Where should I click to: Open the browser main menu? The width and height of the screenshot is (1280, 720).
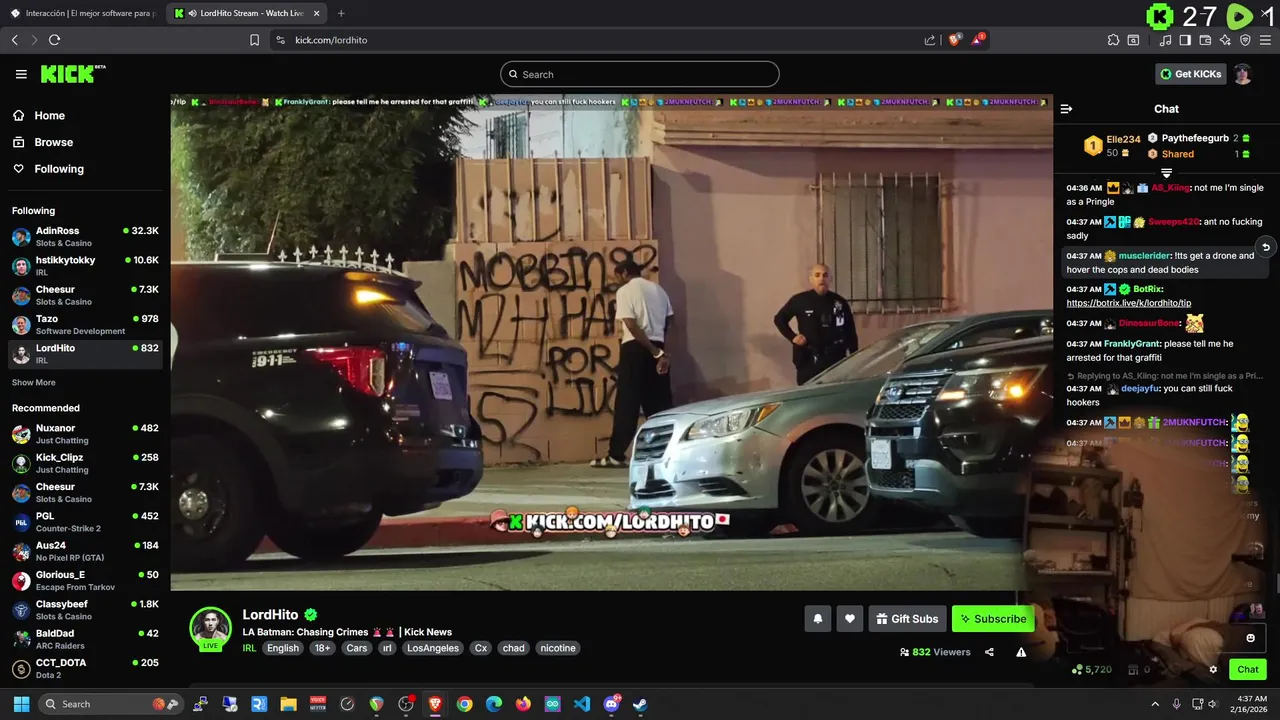coord(1265,40)
